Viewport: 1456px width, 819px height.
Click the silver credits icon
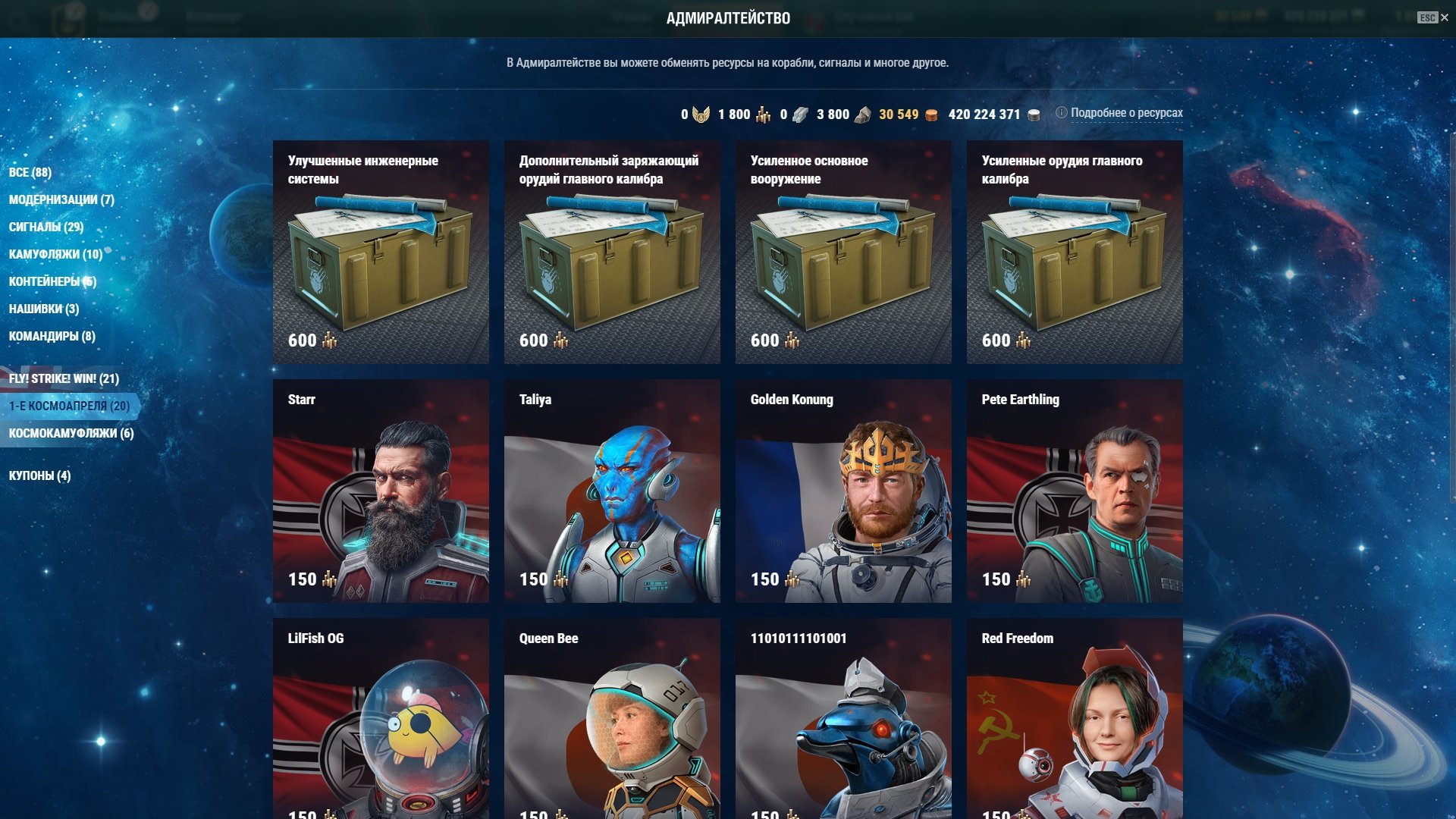(x=1033, y=115)
